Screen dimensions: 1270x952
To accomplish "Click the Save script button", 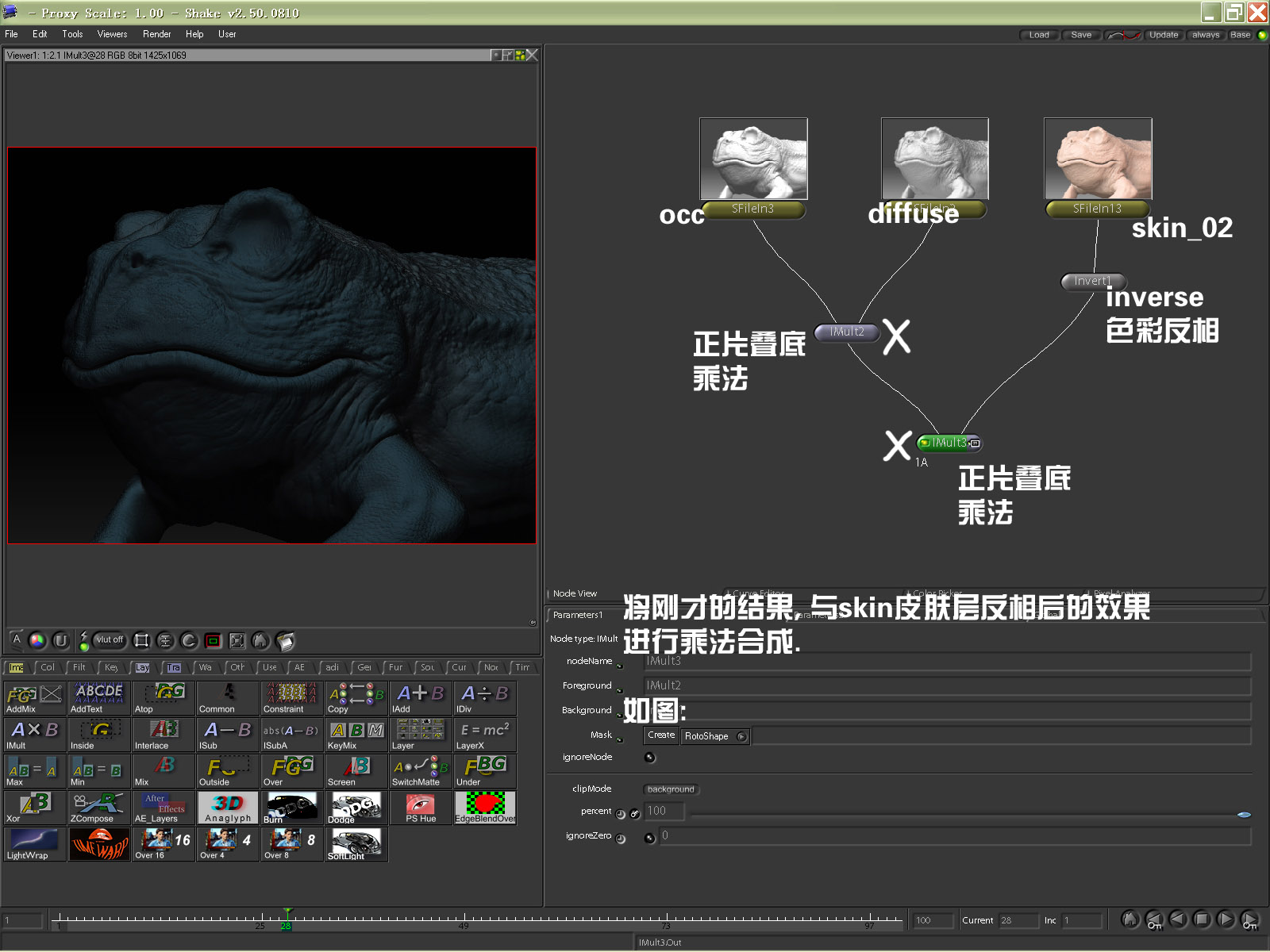I will (x=1081, y=35).
